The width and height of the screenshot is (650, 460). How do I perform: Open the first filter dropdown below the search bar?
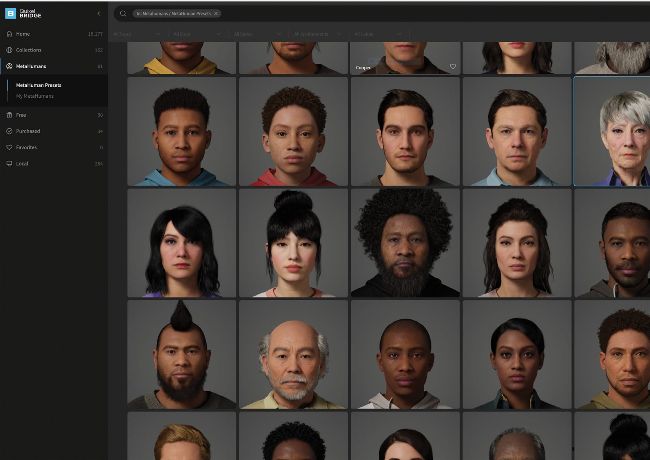[137, 33]
